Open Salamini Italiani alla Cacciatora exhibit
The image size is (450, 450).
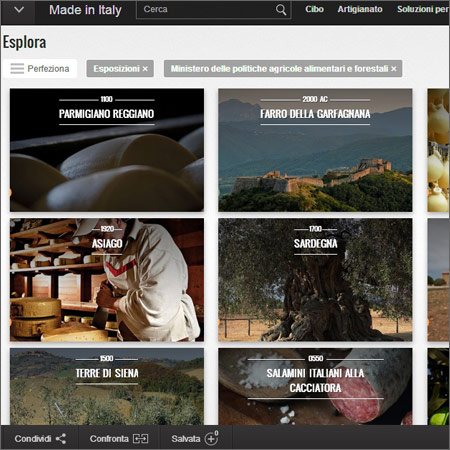click(x=315, y=386)
